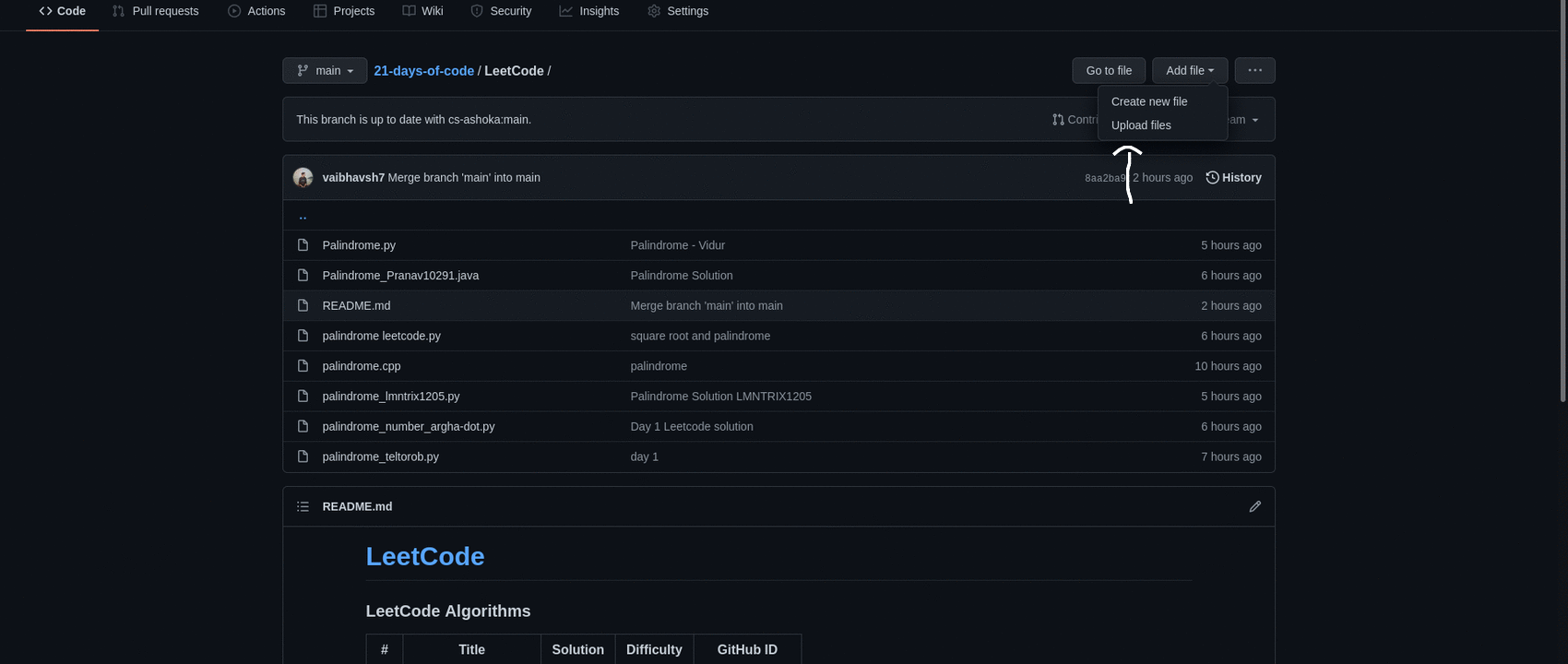
Task: Open the Code tab
Action: coord(62,11)
